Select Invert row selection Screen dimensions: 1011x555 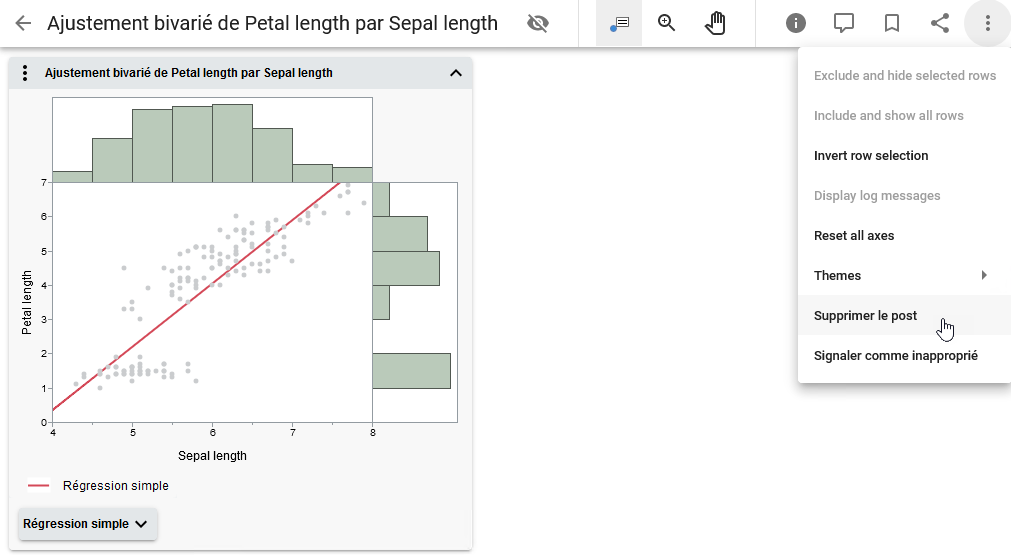coord(871,156)
